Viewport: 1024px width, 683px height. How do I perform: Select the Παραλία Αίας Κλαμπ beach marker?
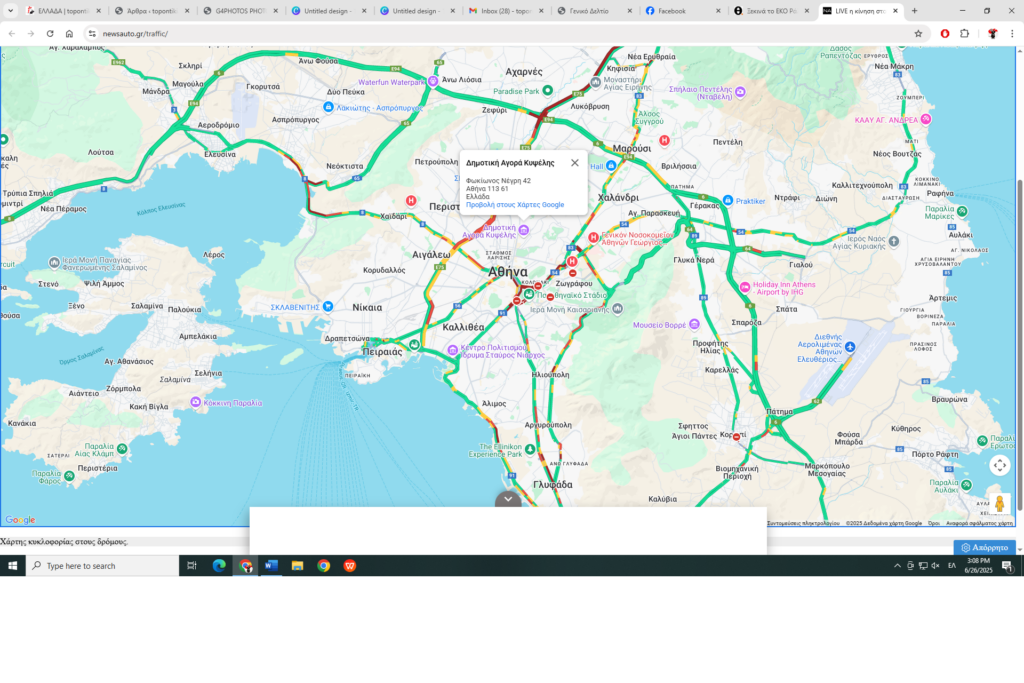coord(122,449)
